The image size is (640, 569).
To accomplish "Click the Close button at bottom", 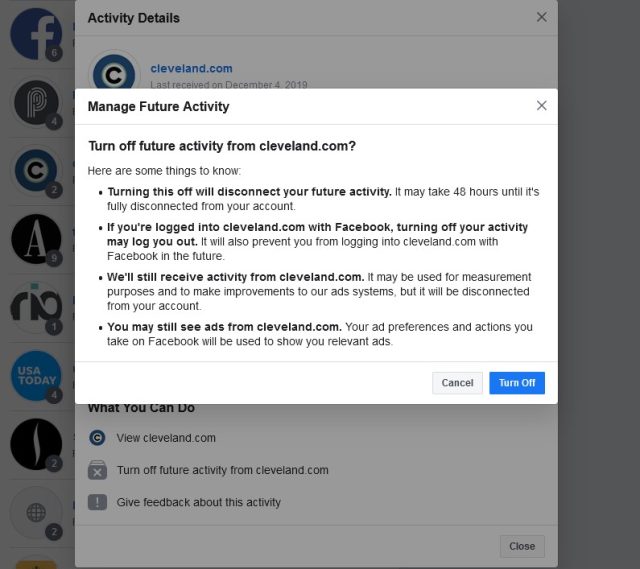I will coord(522,546).
